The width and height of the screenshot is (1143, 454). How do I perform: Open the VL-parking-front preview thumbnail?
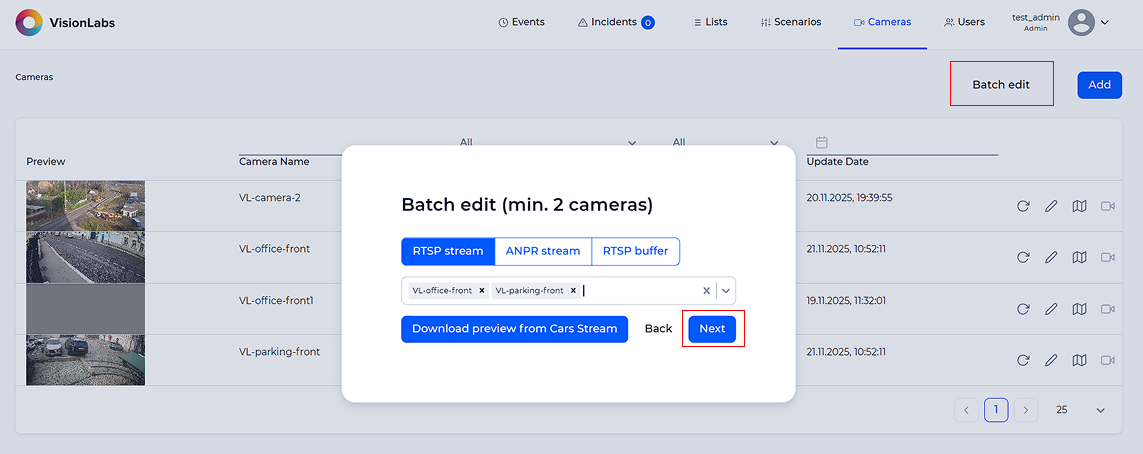(85, 360)
